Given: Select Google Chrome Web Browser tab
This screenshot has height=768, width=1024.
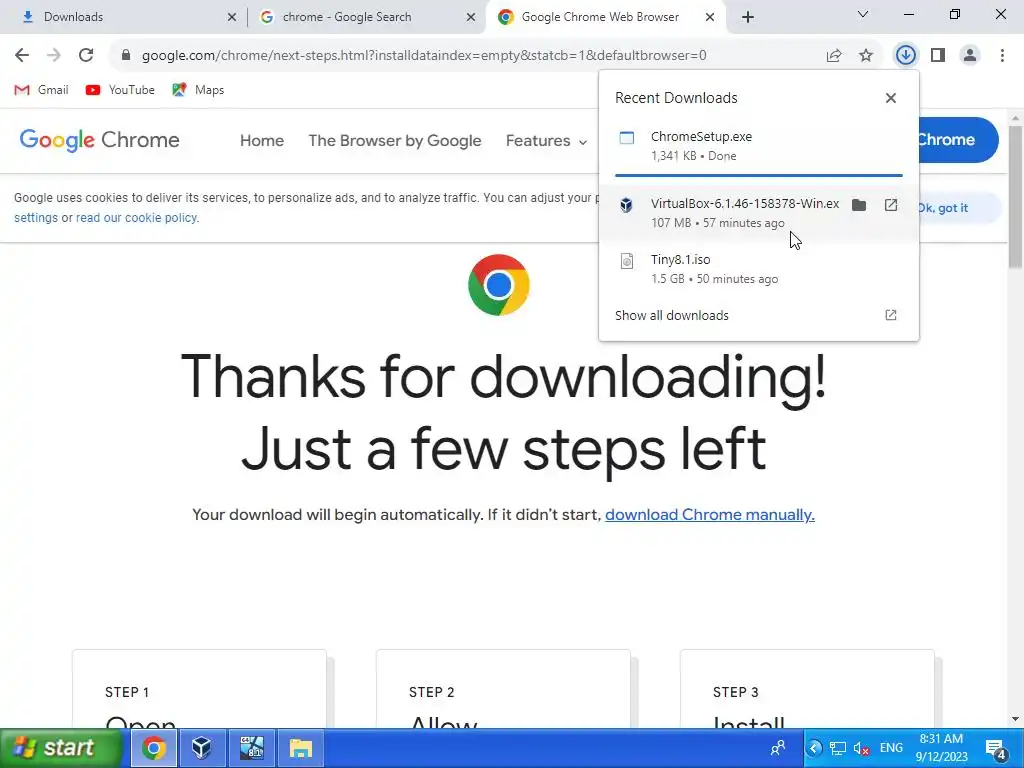Looking at the screenshot, I should coord(604,17).
